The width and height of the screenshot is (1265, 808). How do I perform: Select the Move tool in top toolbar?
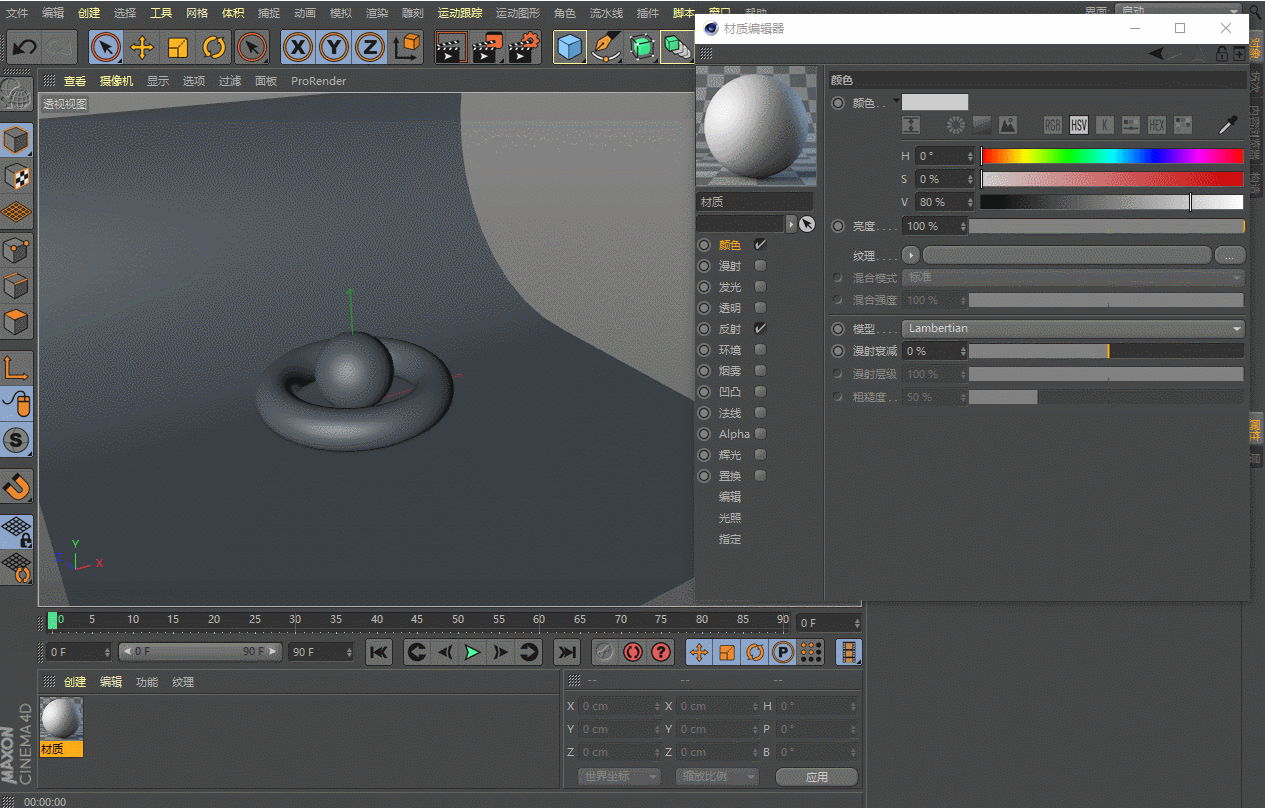point(142,47)
